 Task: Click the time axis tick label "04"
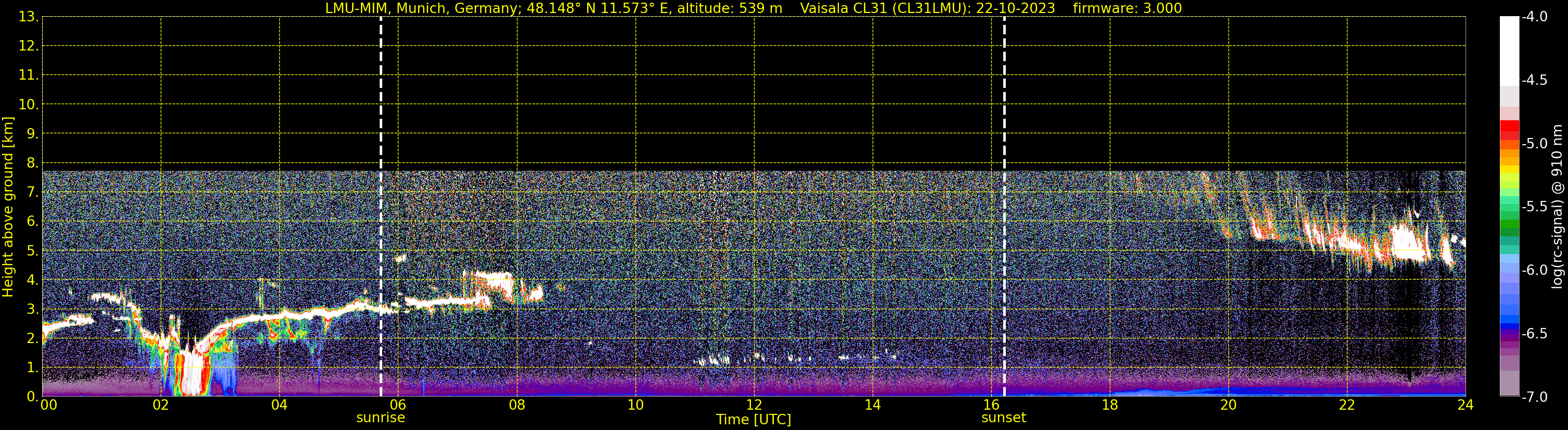[279, 405]
